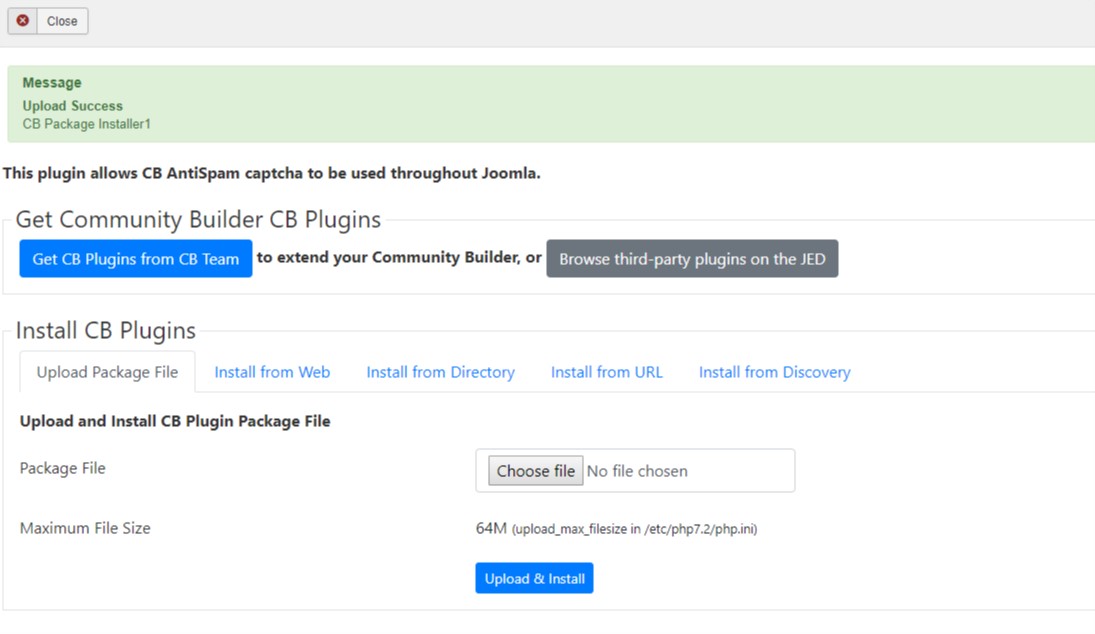1095x634 pixels.
Task: Click the upload_max_filesize php.ini note
Action: [634, 529]
